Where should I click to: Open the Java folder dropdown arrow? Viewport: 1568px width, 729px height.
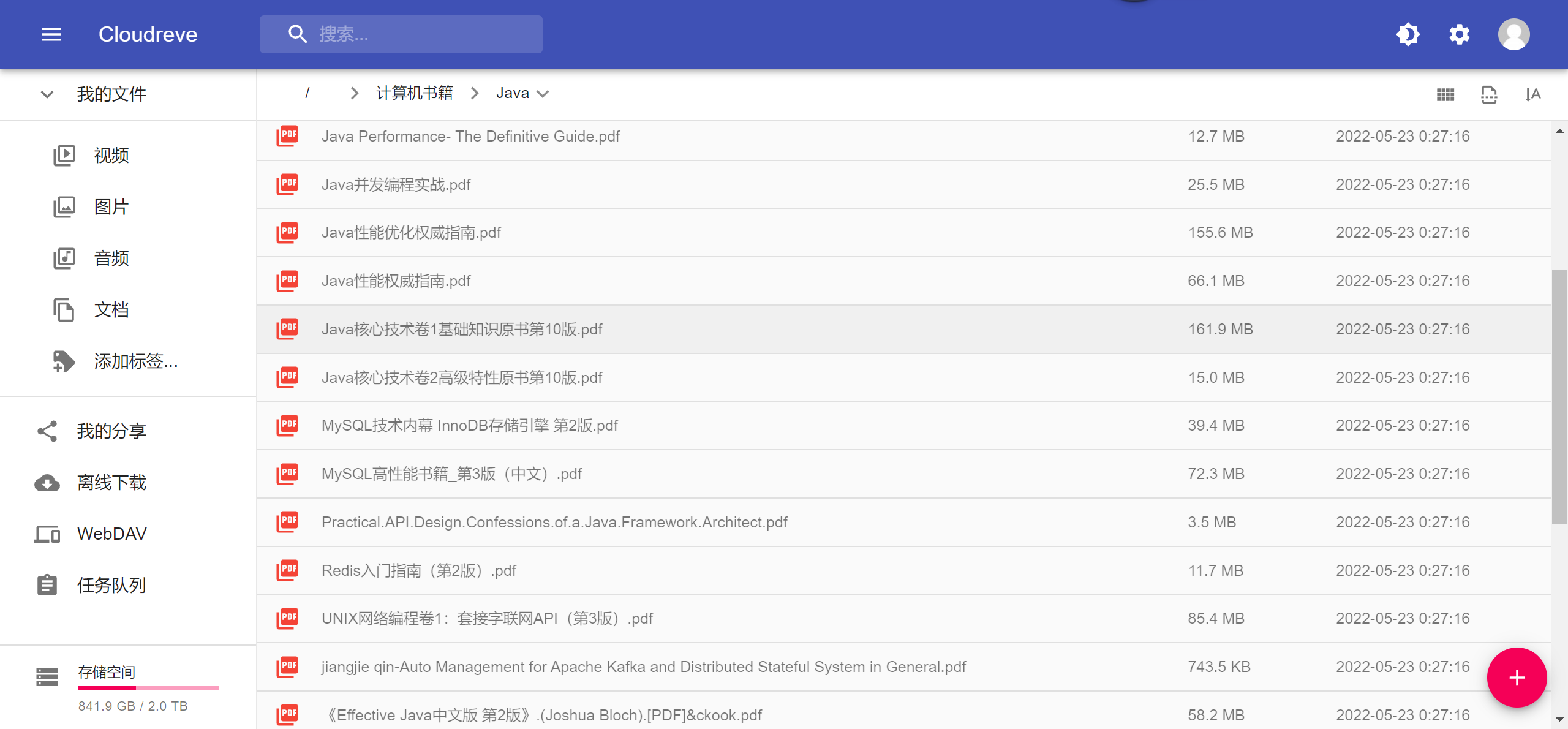(543, 94)
